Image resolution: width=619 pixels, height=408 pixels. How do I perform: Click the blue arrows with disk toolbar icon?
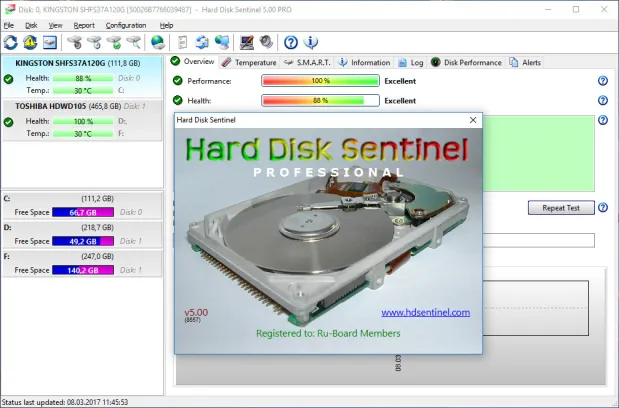click(202, 42)
